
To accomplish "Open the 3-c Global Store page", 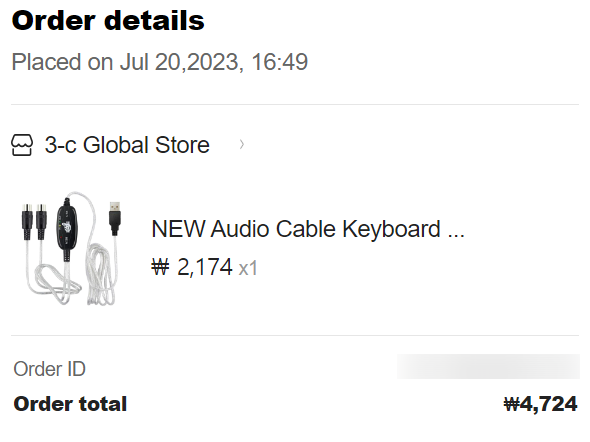I will tap(127, 145).
